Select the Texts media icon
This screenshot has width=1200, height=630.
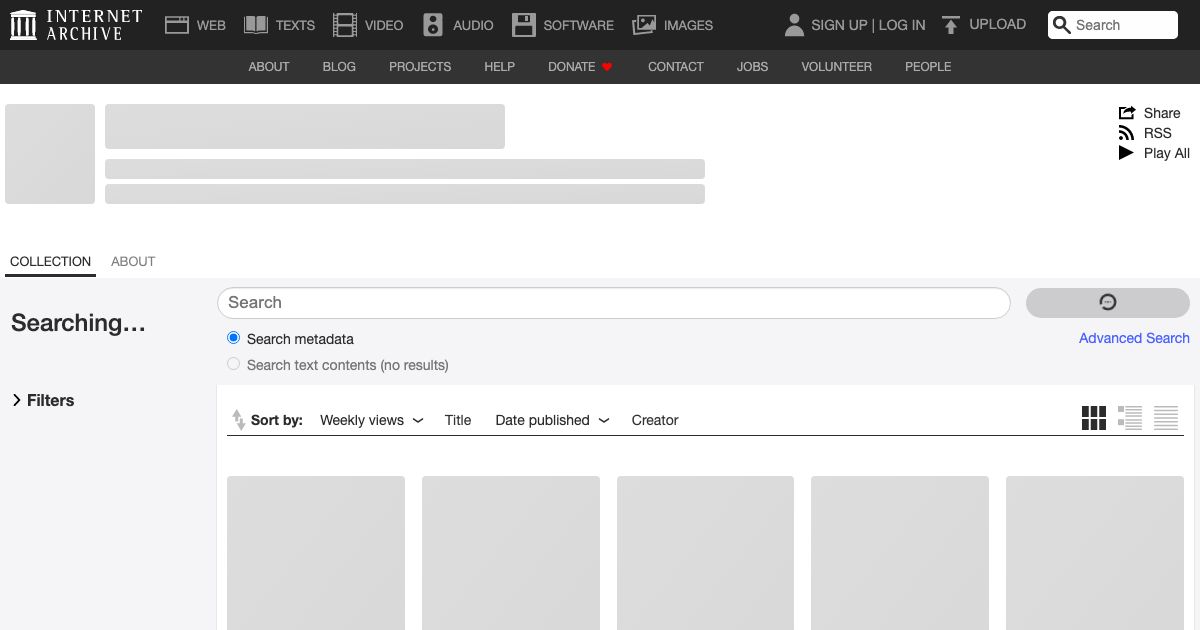(257, 23)
